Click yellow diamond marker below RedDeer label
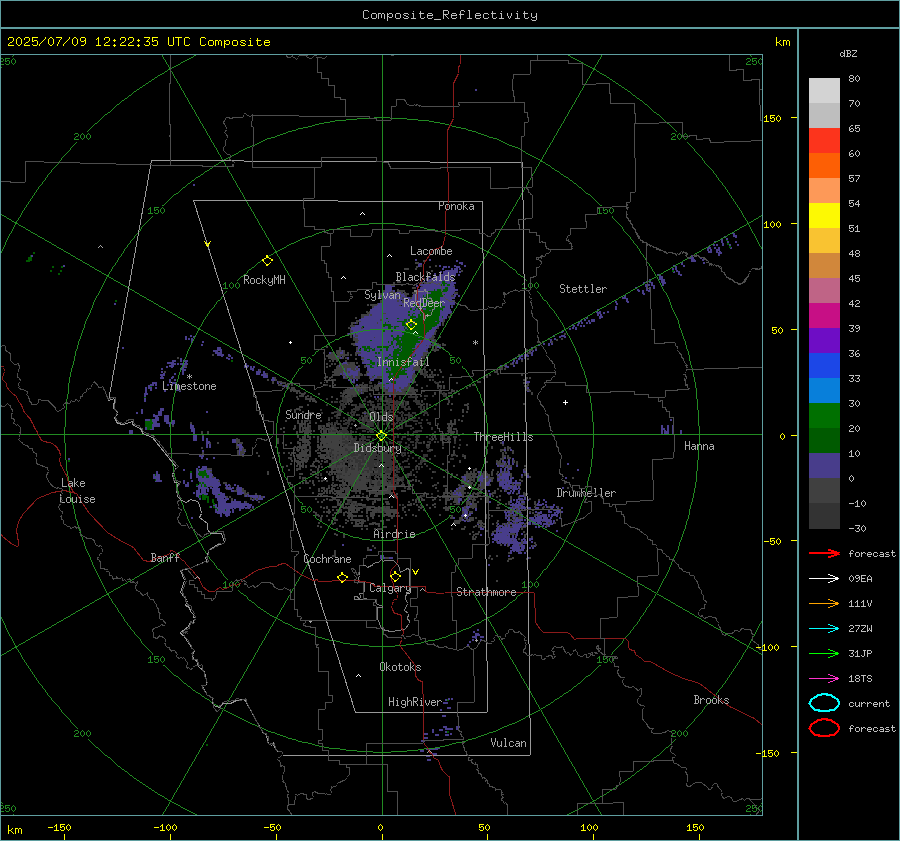The height and width of the screenshot is (841, 900). coord(411,324)
